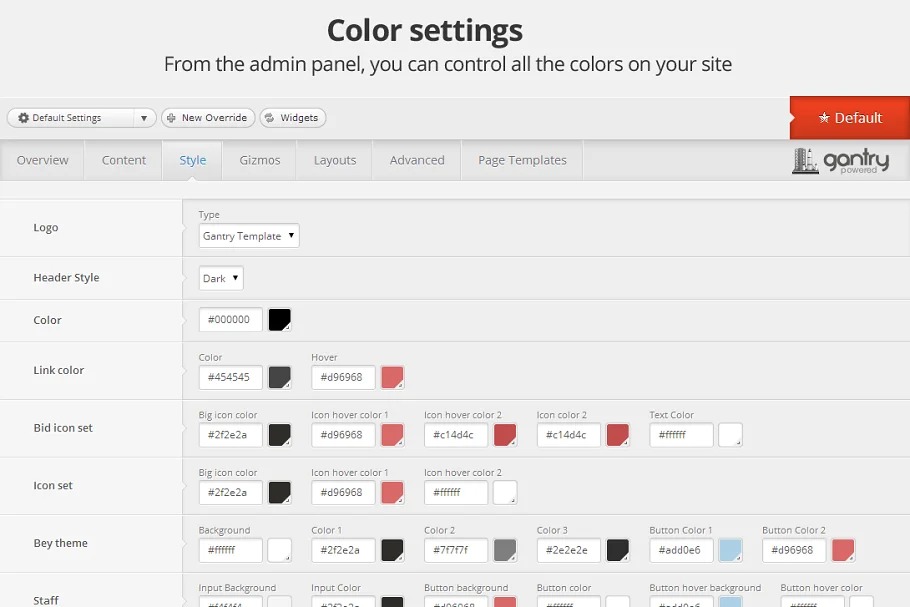Open the Header Style Dark dropdown
The image size is (910, 607).
click(x=221, y=278)
